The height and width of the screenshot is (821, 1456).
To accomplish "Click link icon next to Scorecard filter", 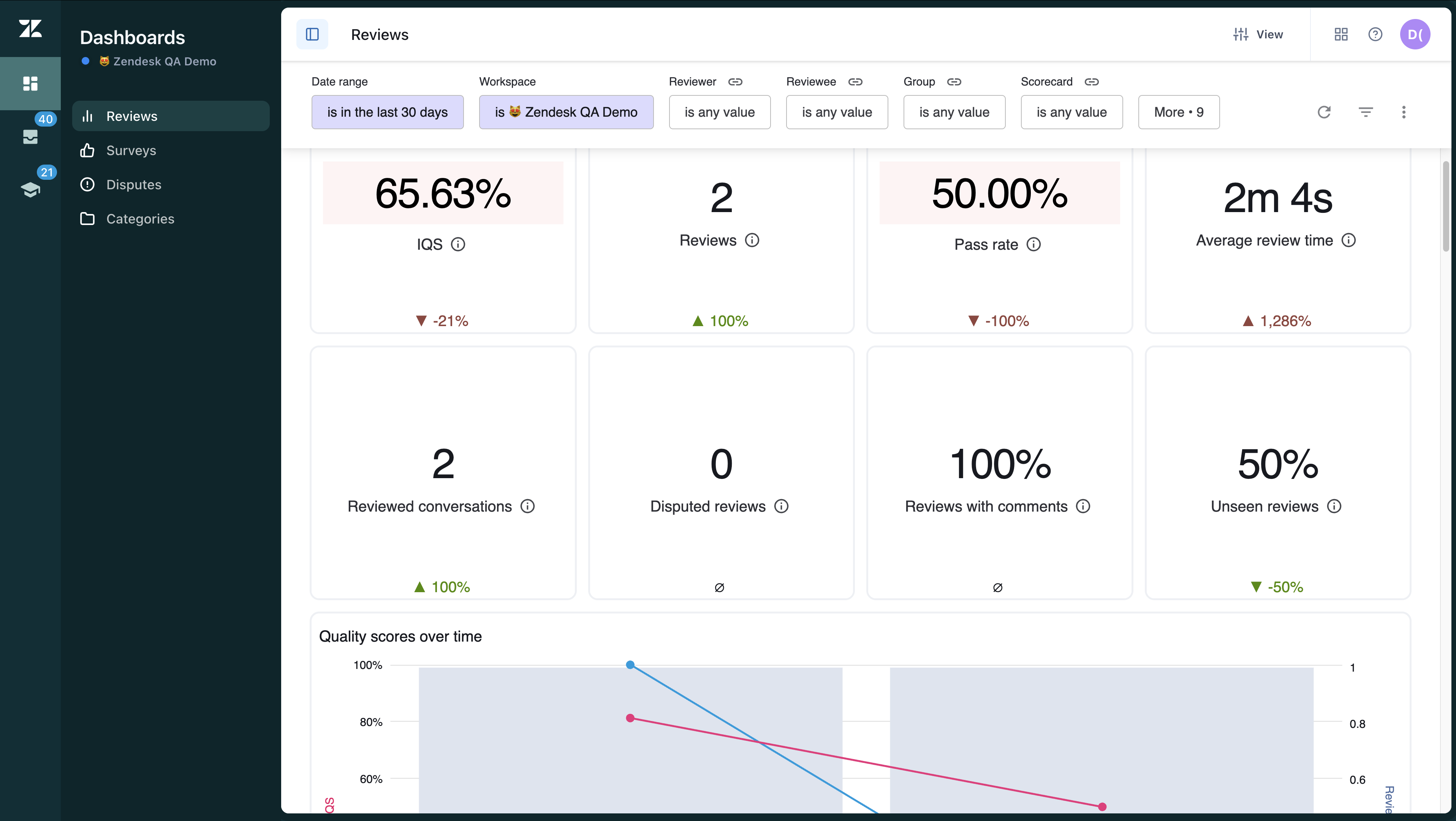I will [x=1092, y=81].
